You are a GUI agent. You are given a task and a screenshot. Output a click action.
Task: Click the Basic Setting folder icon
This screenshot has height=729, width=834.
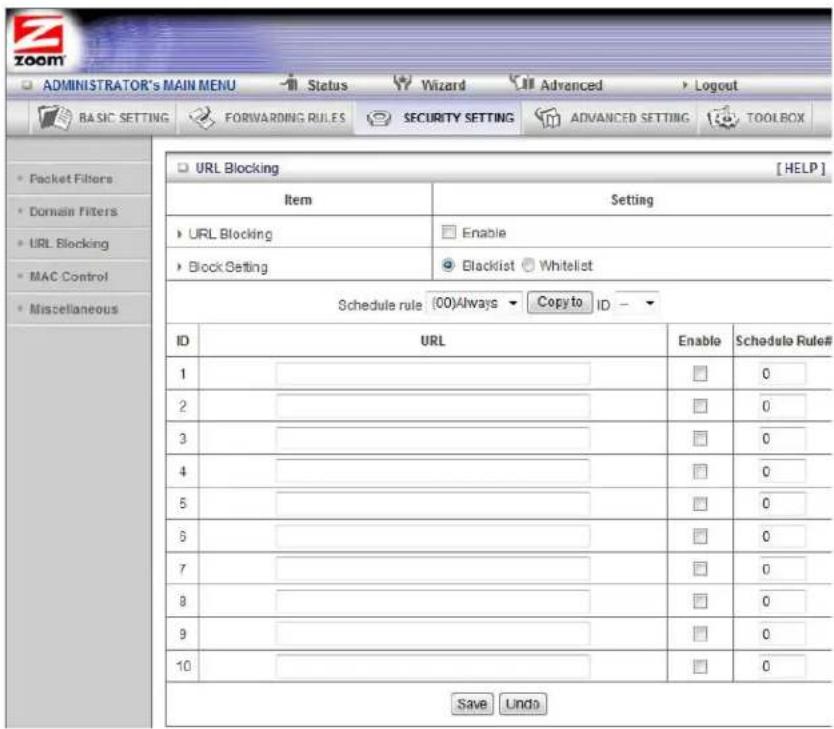tap(54, 118)
